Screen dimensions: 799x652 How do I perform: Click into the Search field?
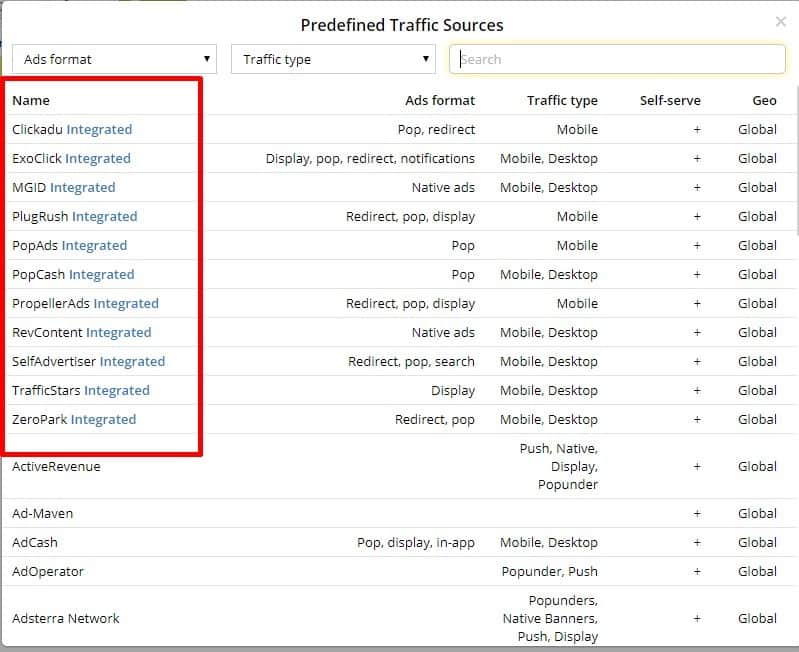click(x=617, y=59)
